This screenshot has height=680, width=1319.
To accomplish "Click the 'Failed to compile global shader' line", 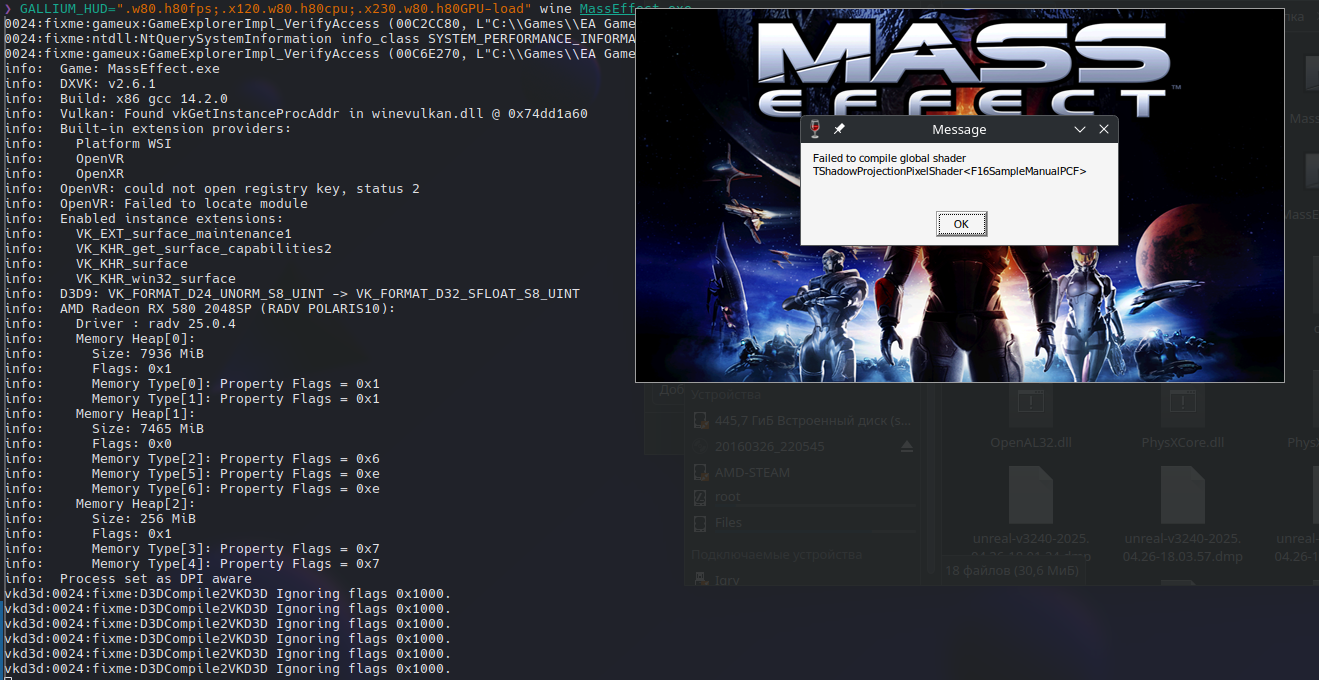I will [x=889, y=158].
